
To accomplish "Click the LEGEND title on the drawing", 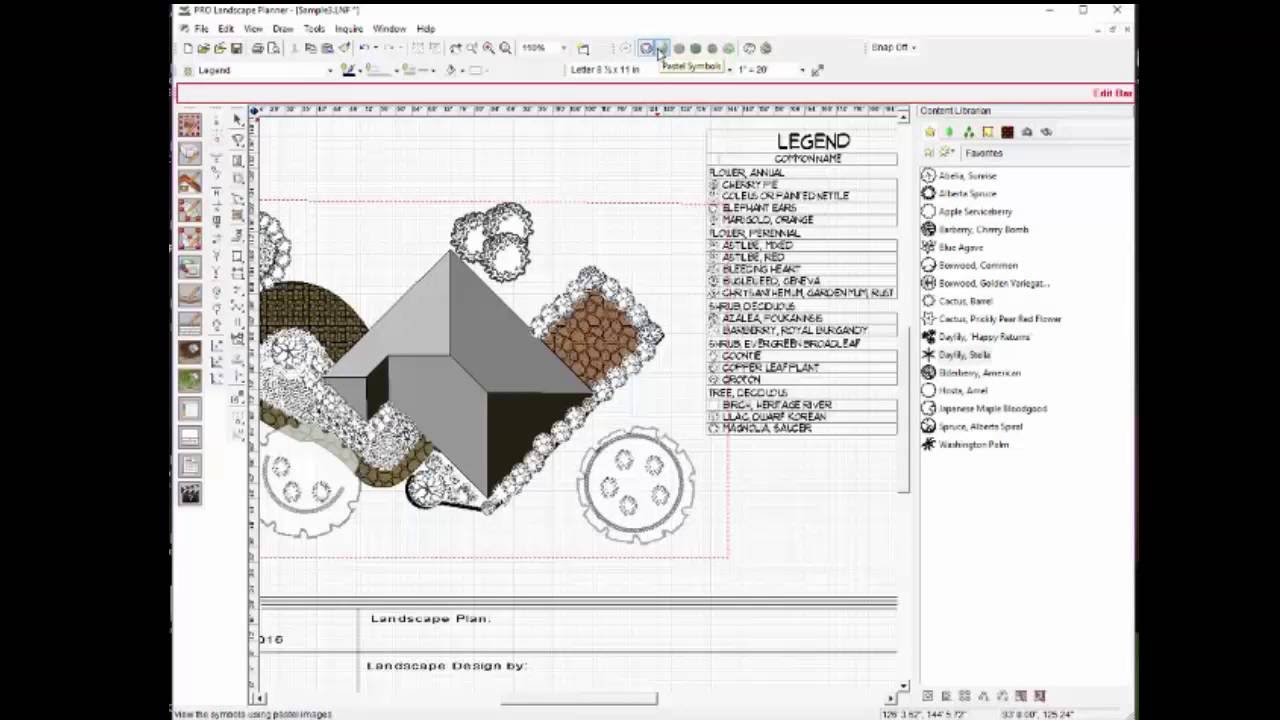I will (813, 142).
